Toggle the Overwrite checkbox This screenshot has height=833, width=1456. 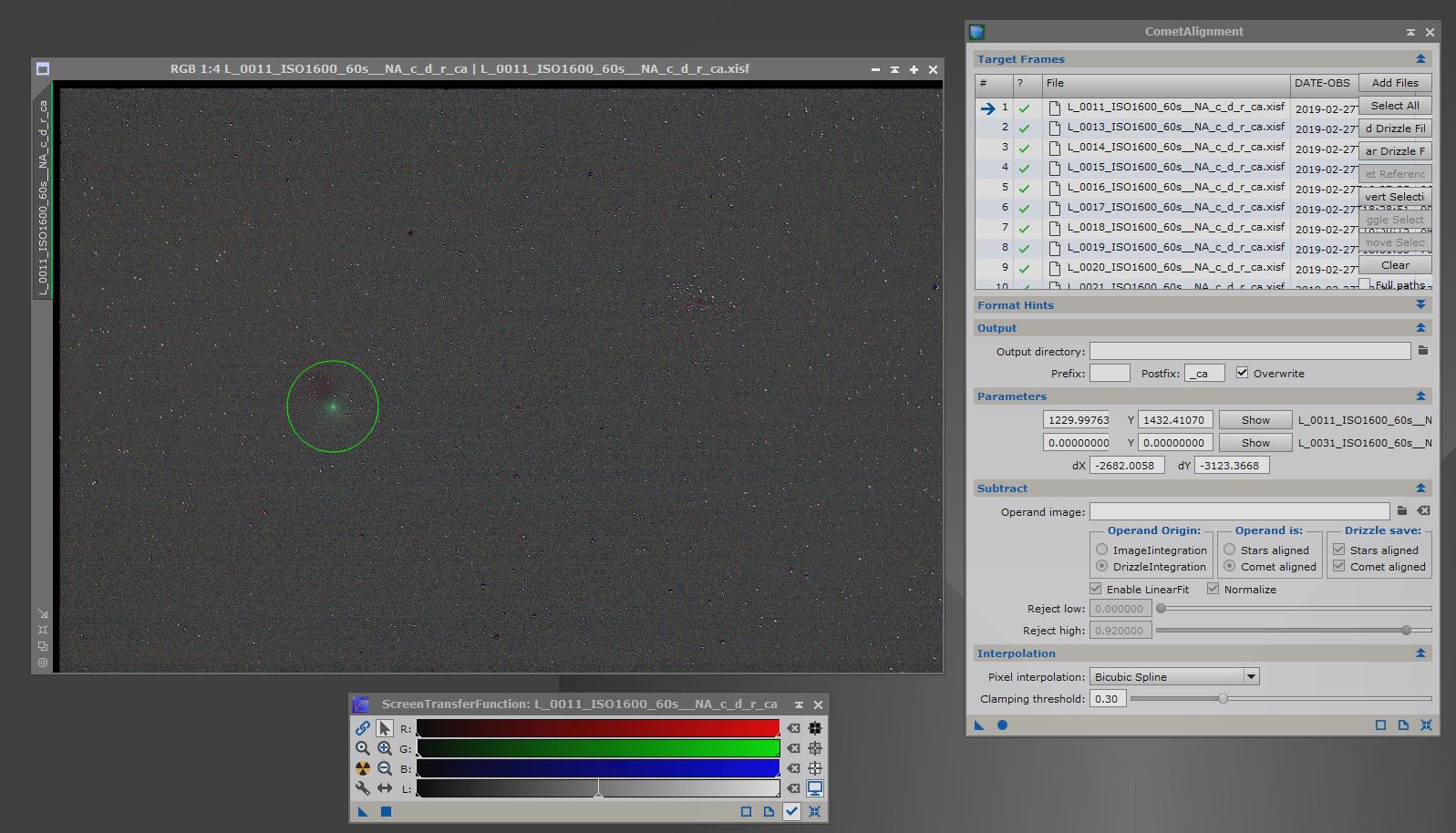[1242, 373]
